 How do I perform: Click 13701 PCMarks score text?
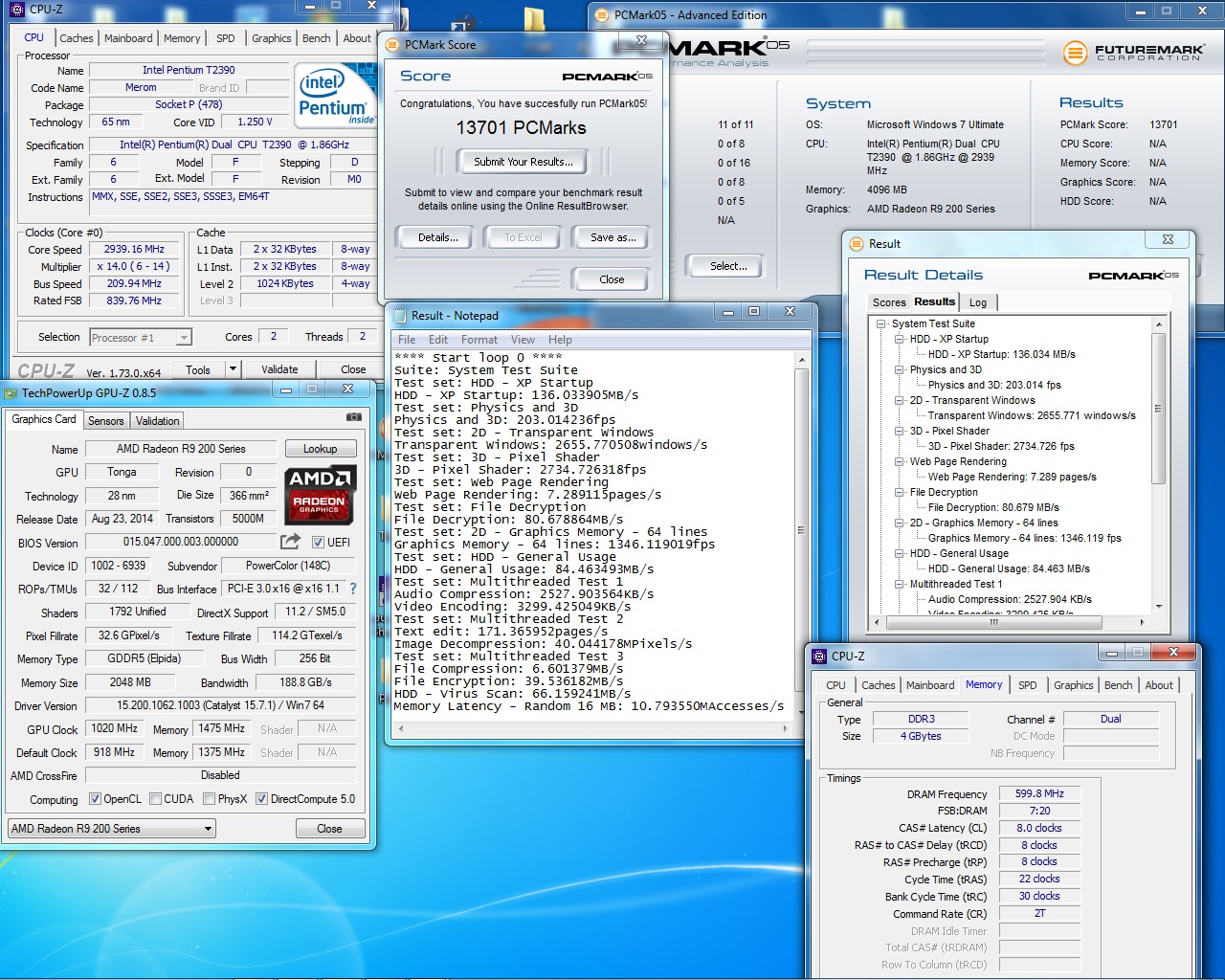(521, 127)
